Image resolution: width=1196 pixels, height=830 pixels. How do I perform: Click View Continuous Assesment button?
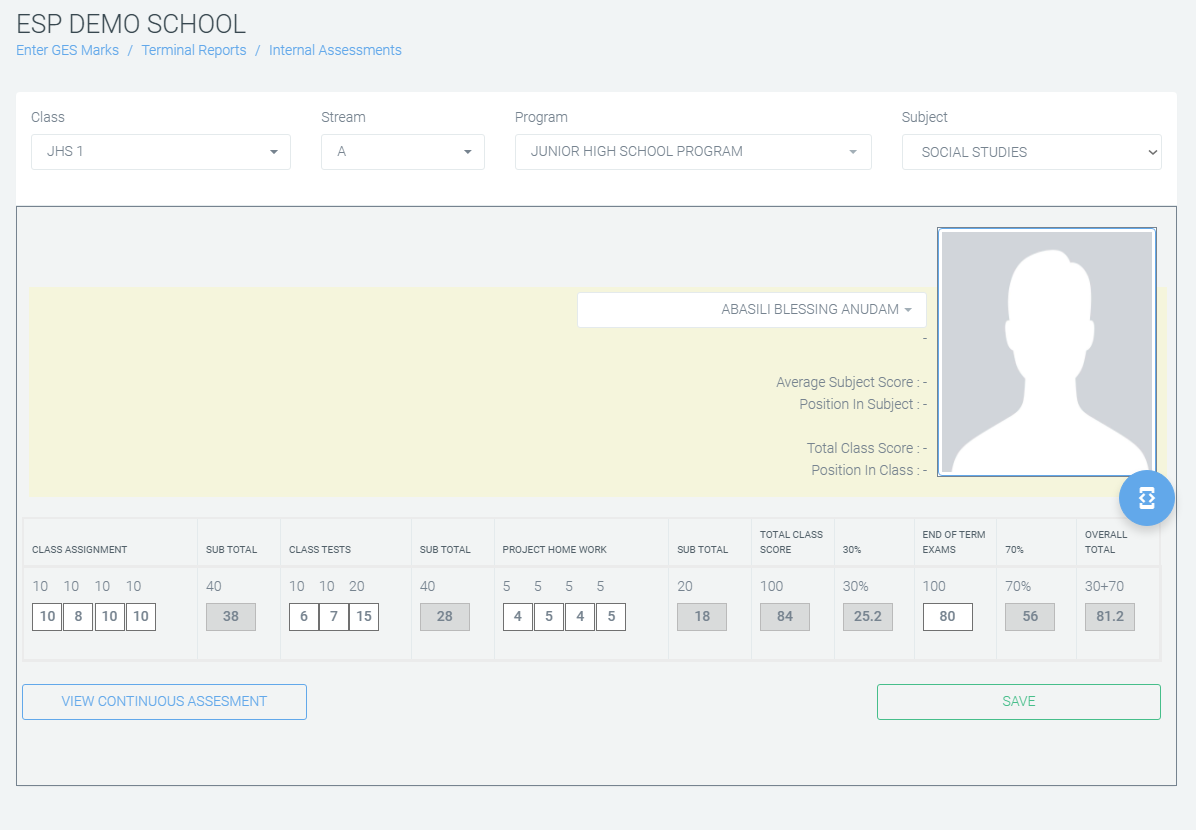click(164, 701)
